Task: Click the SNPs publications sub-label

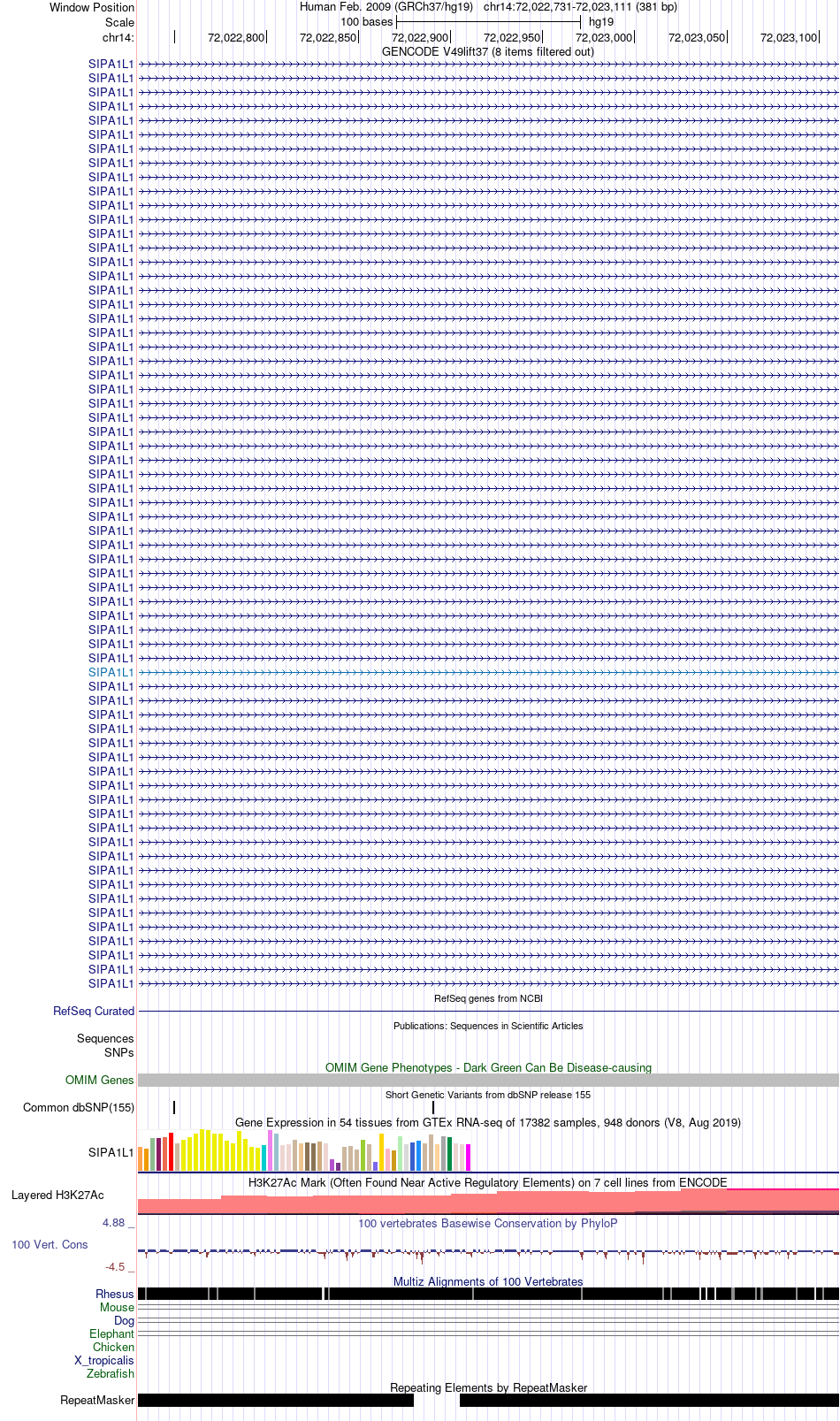Action: [119, 1052]
